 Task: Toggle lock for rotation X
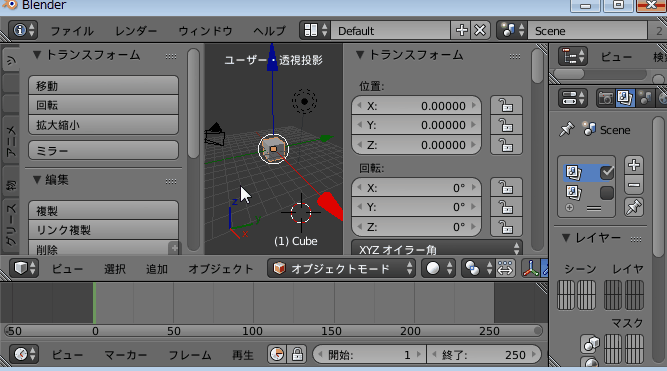coord(506,187)
